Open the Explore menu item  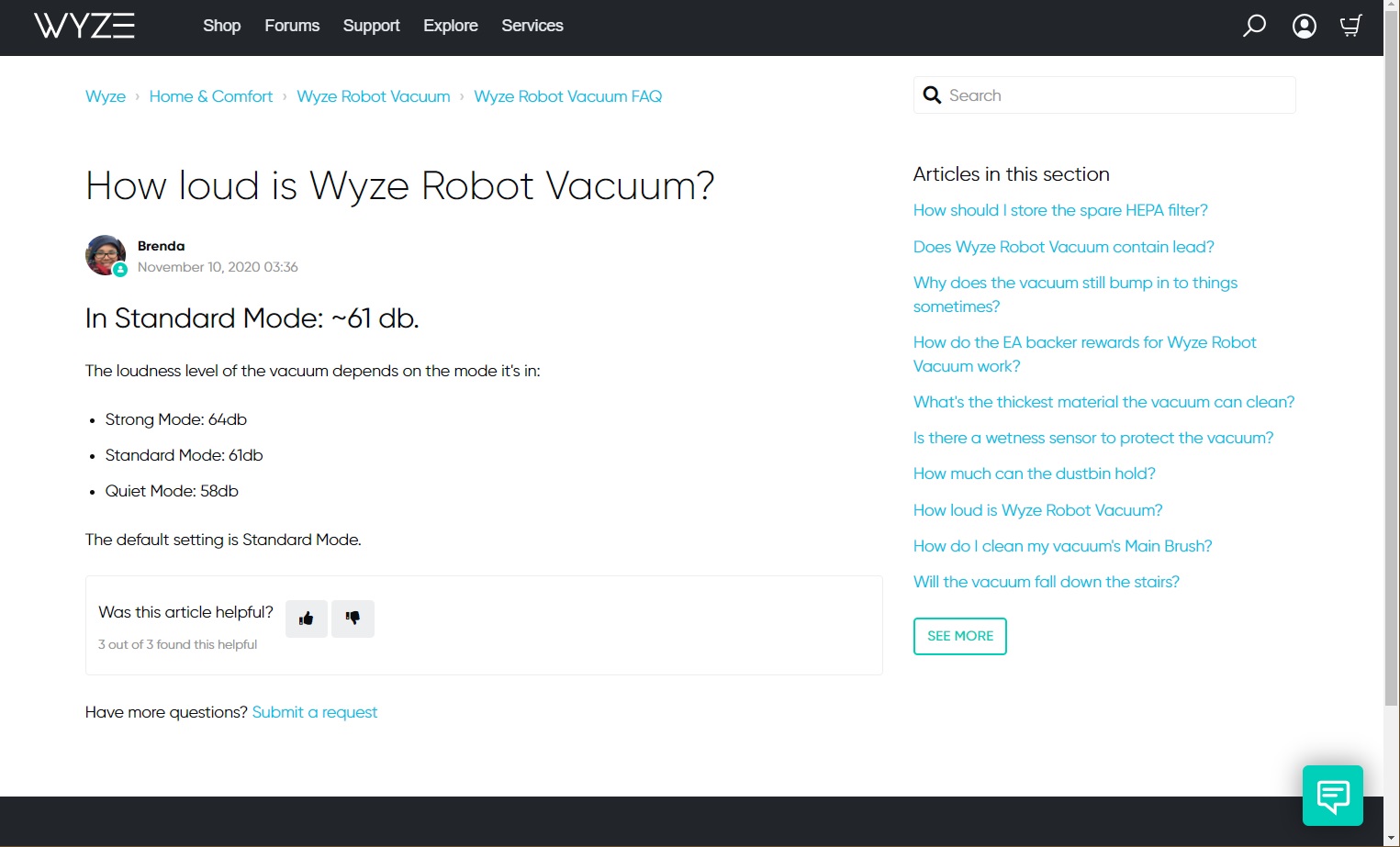point(451,26)
